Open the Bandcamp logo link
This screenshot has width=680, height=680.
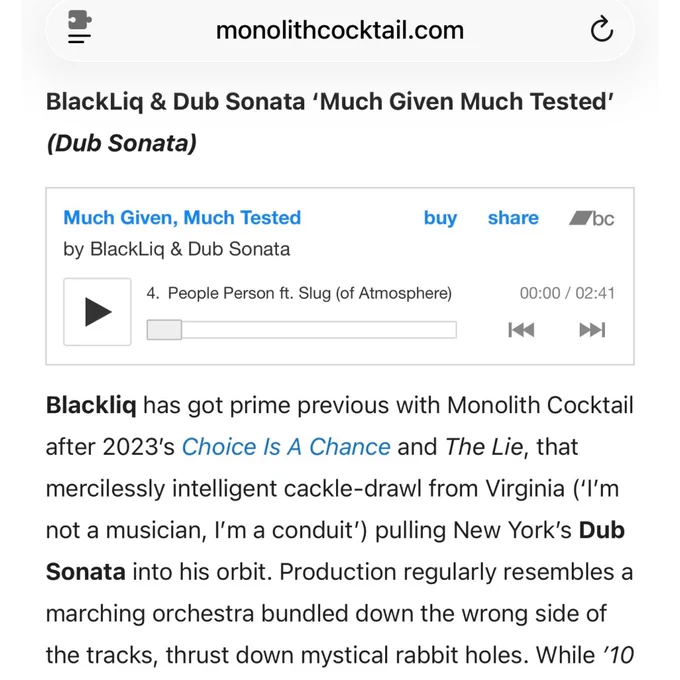click(x=592, y=218)
